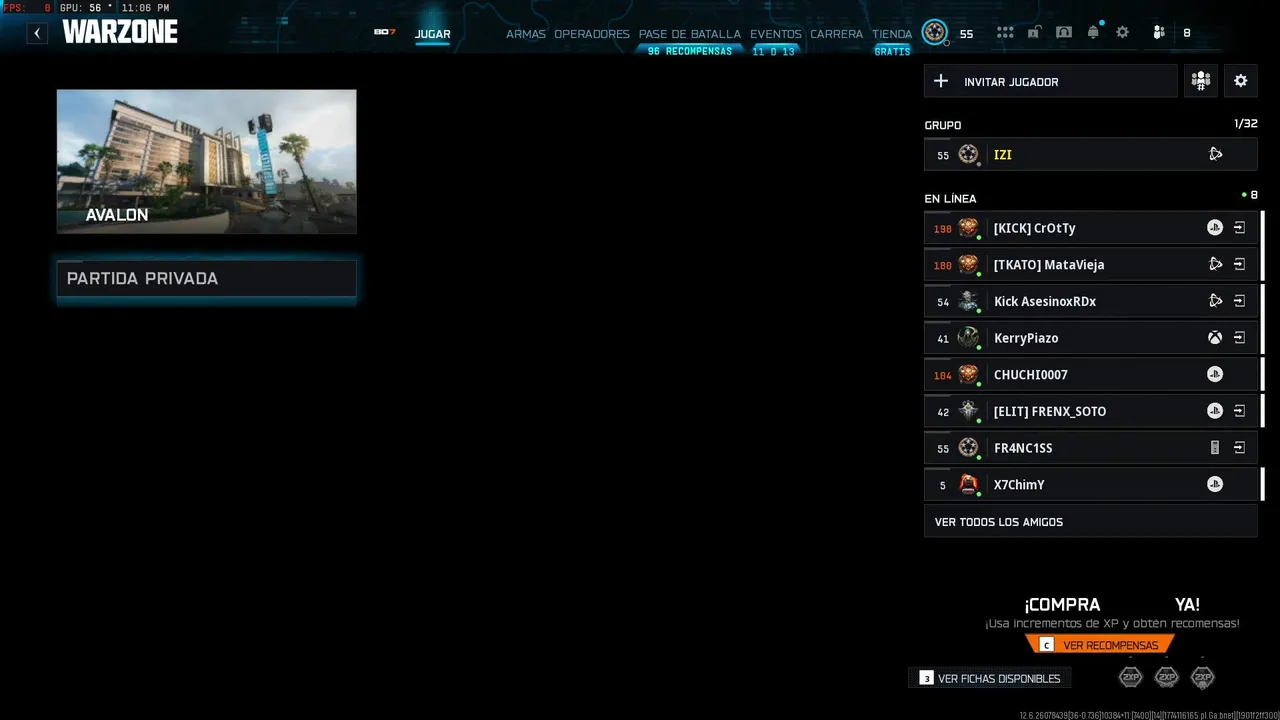Select friend [TKATO] MataVieja

pyautogui.click(x=1091, y=265)
